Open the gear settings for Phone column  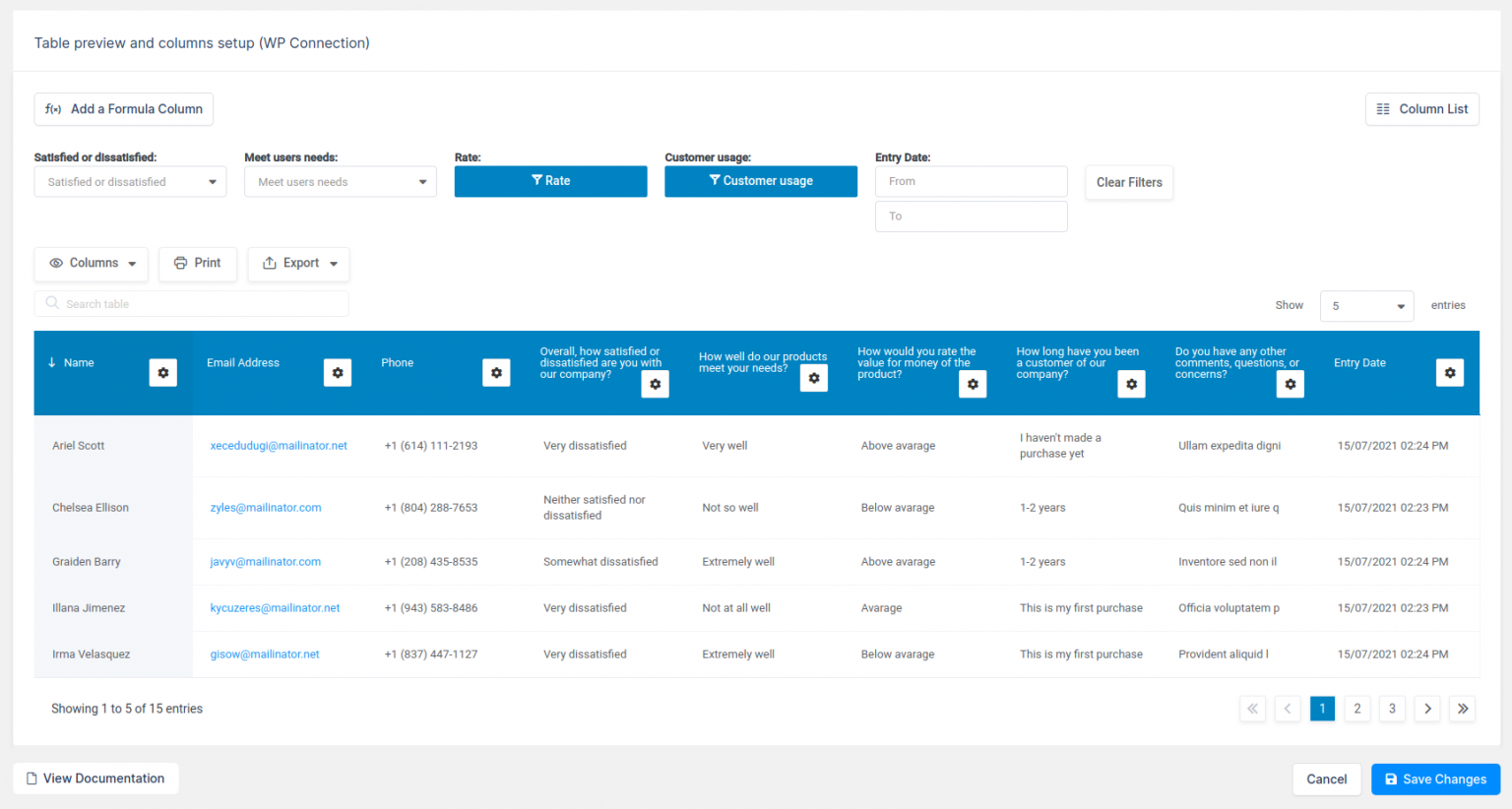pos(496,373)
